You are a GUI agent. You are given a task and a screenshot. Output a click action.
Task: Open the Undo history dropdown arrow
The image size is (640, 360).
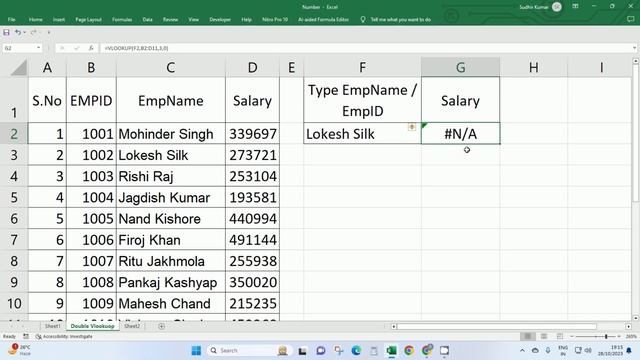tap(24, 32)
